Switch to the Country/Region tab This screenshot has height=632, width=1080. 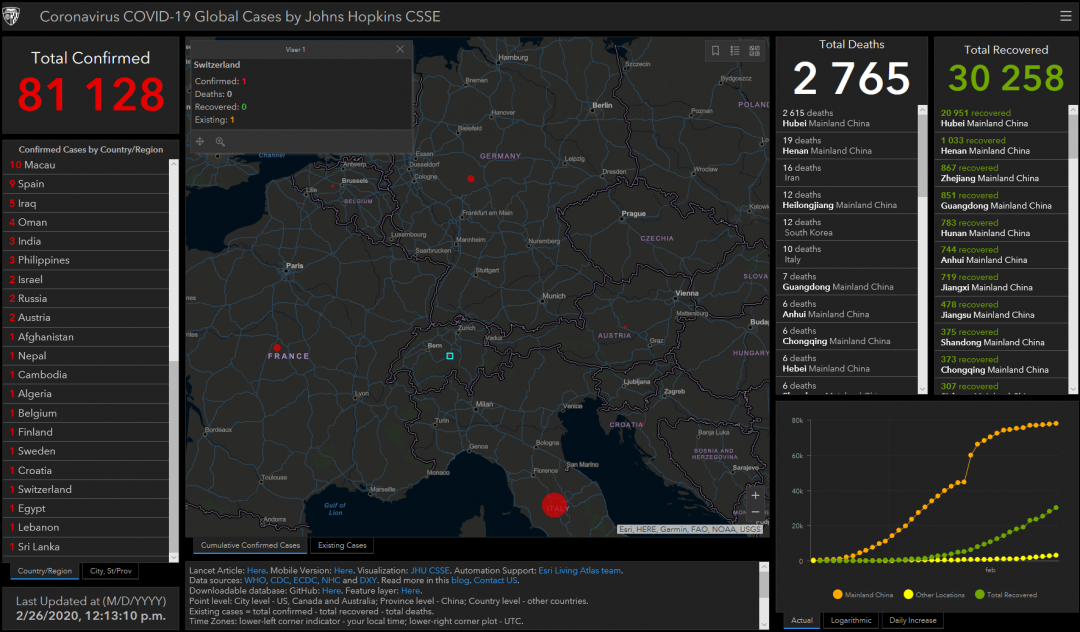tap(45, 571)
